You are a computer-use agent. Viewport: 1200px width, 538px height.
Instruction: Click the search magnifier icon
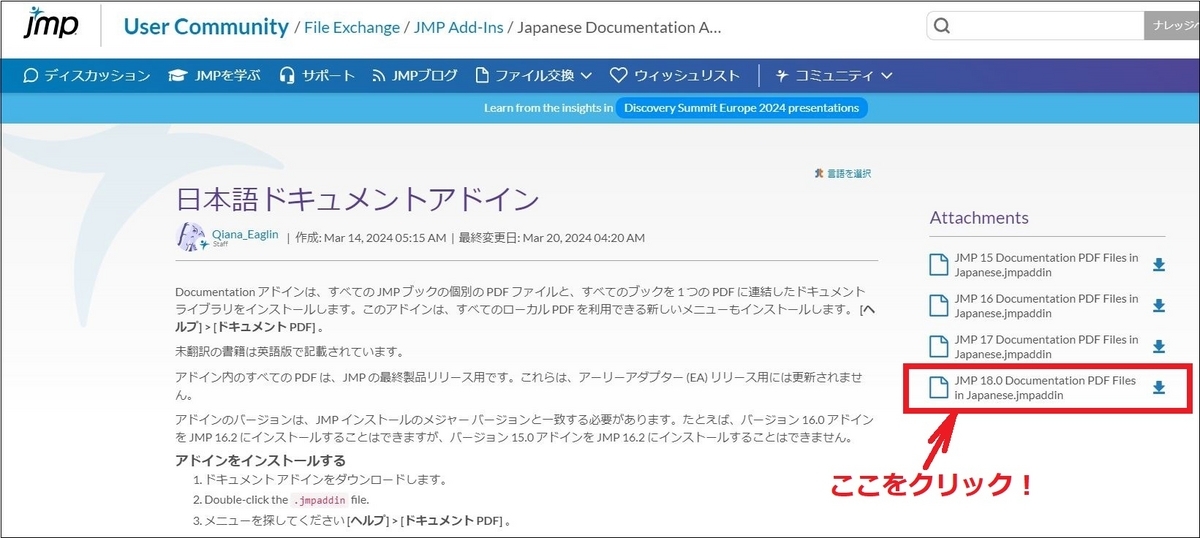(x=942, y=27)
